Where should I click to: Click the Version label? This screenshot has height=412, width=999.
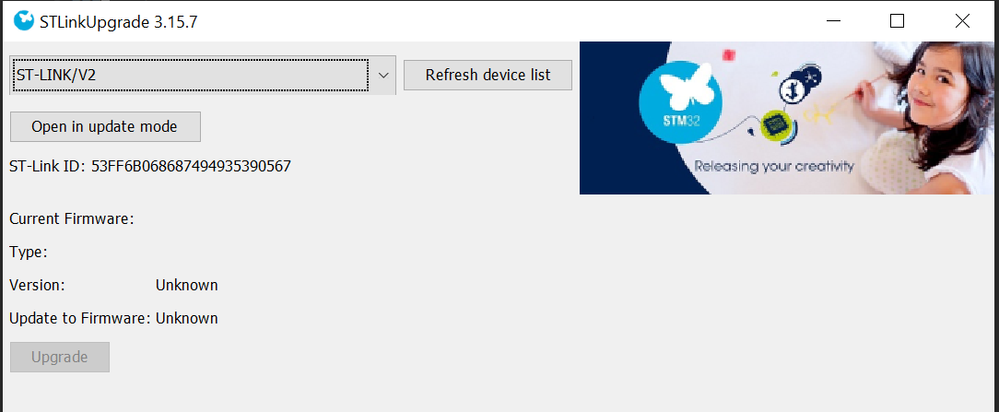[x=38, y=285]
